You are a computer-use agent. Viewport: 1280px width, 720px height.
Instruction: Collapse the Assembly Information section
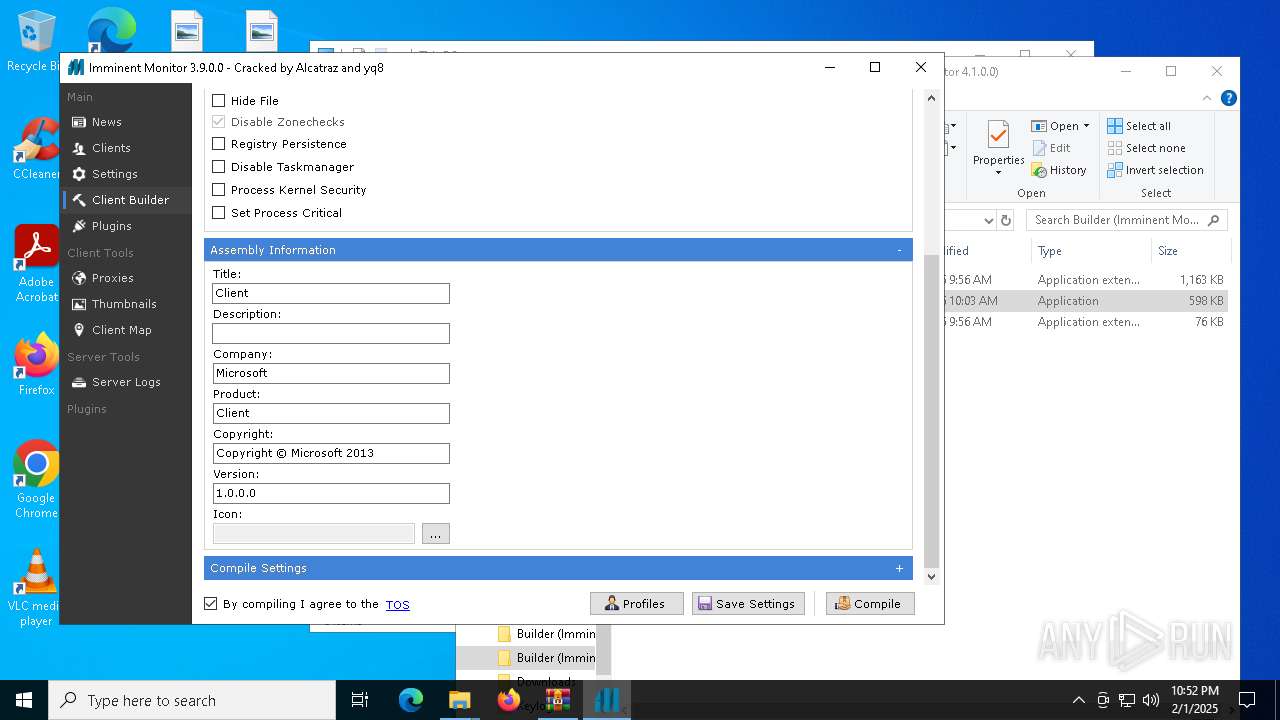(x=899, y=250)
